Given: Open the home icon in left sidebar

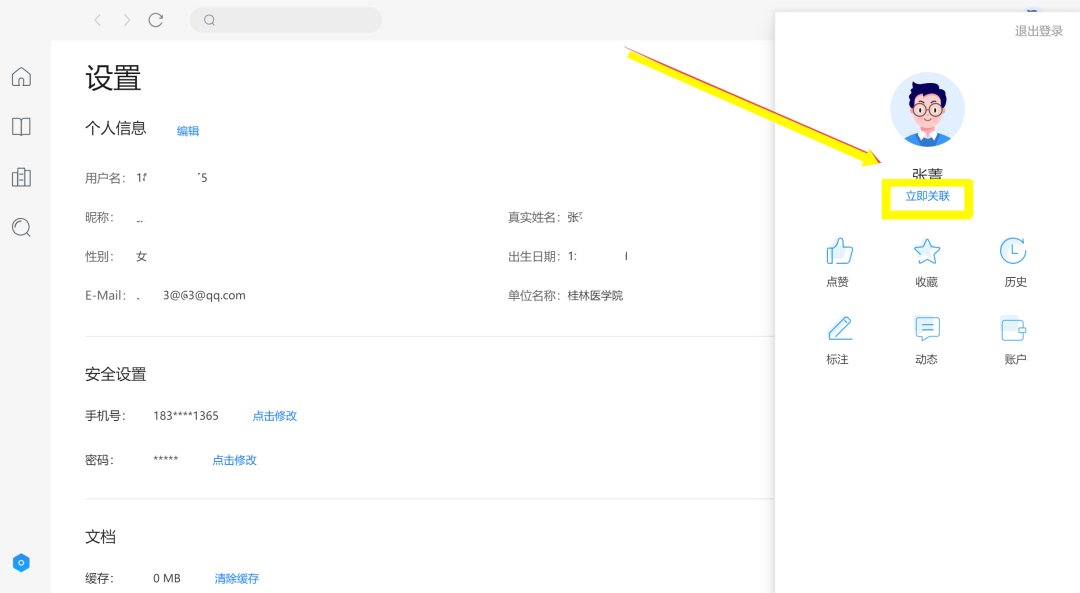Looking at the screenshot, I should (x=21, y=77).
